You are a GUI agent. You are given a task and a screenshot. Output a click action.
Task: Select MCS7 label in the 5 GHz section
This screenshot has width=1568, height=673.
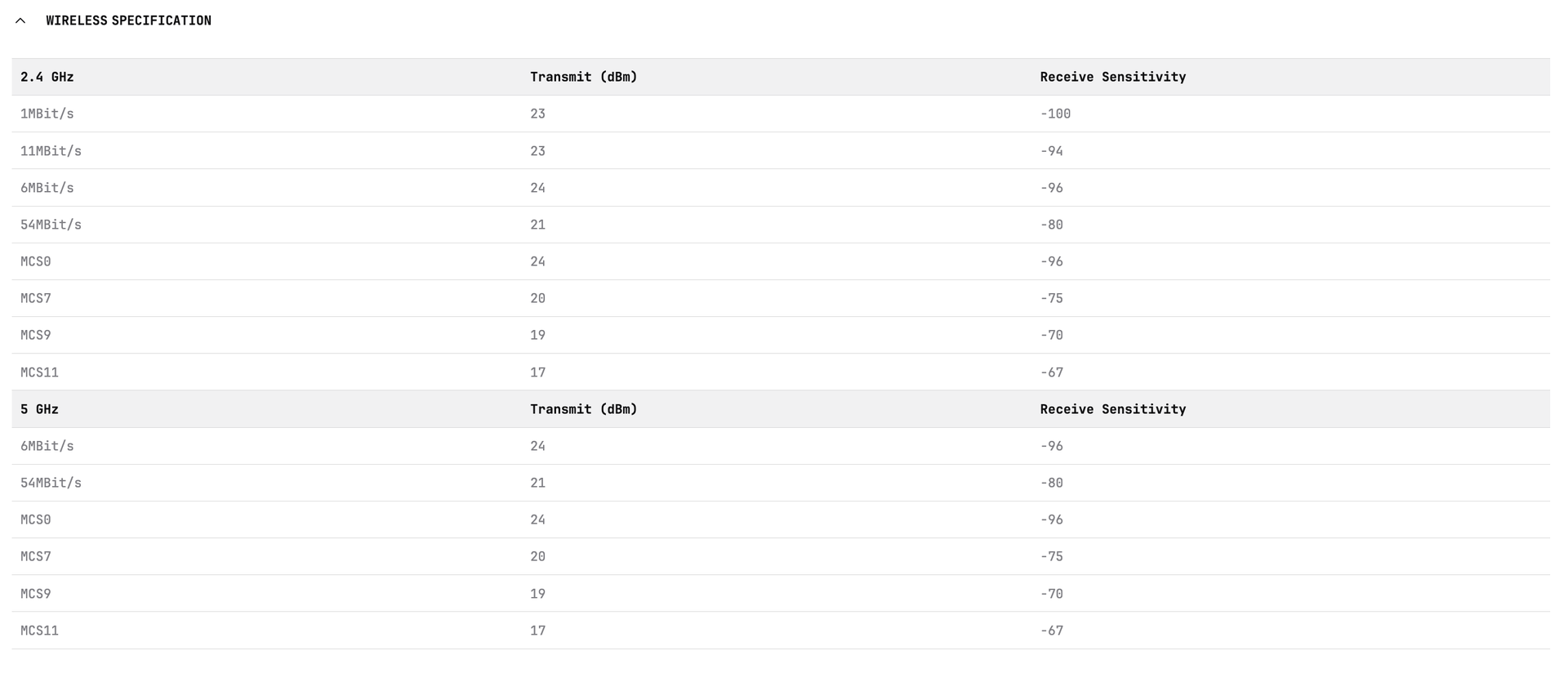tap(36, 556)
